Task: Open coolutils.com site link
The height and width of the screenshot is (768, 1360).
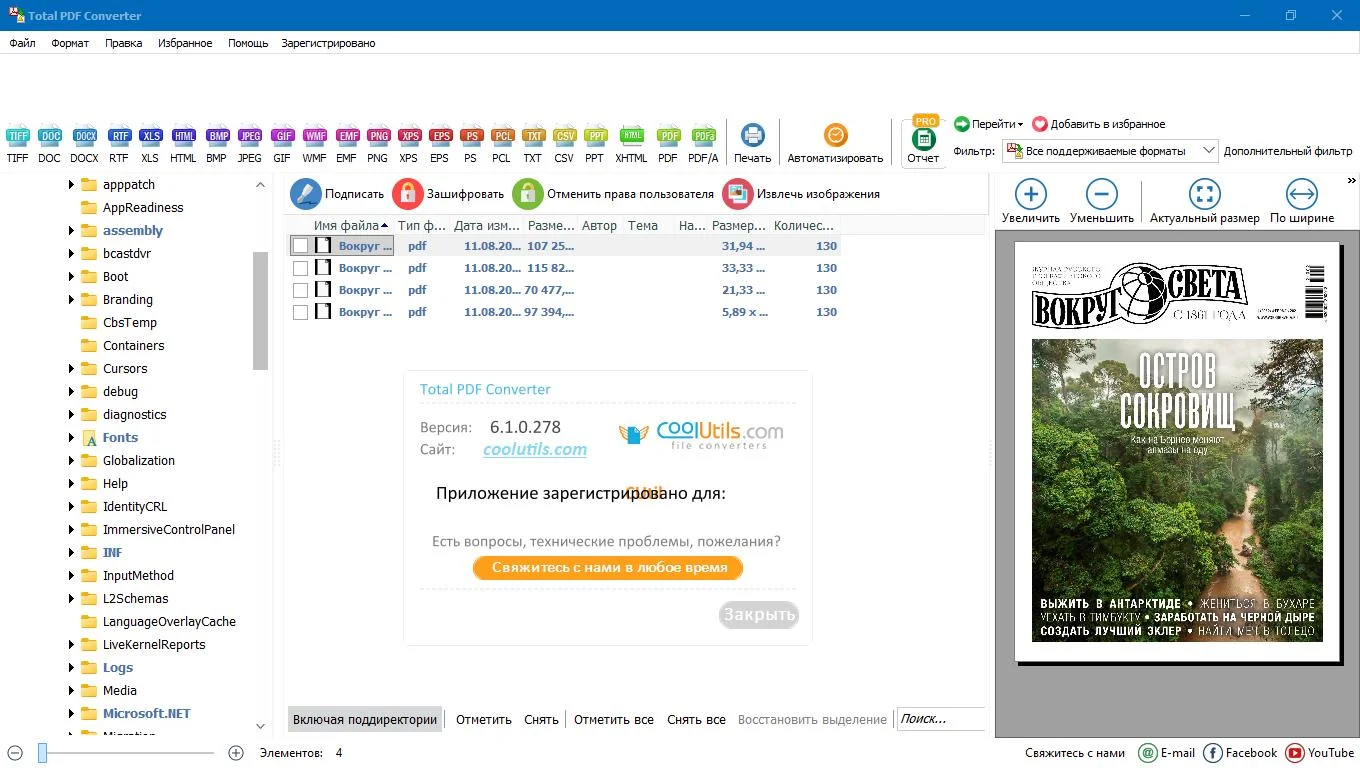Action: [535, 449]
